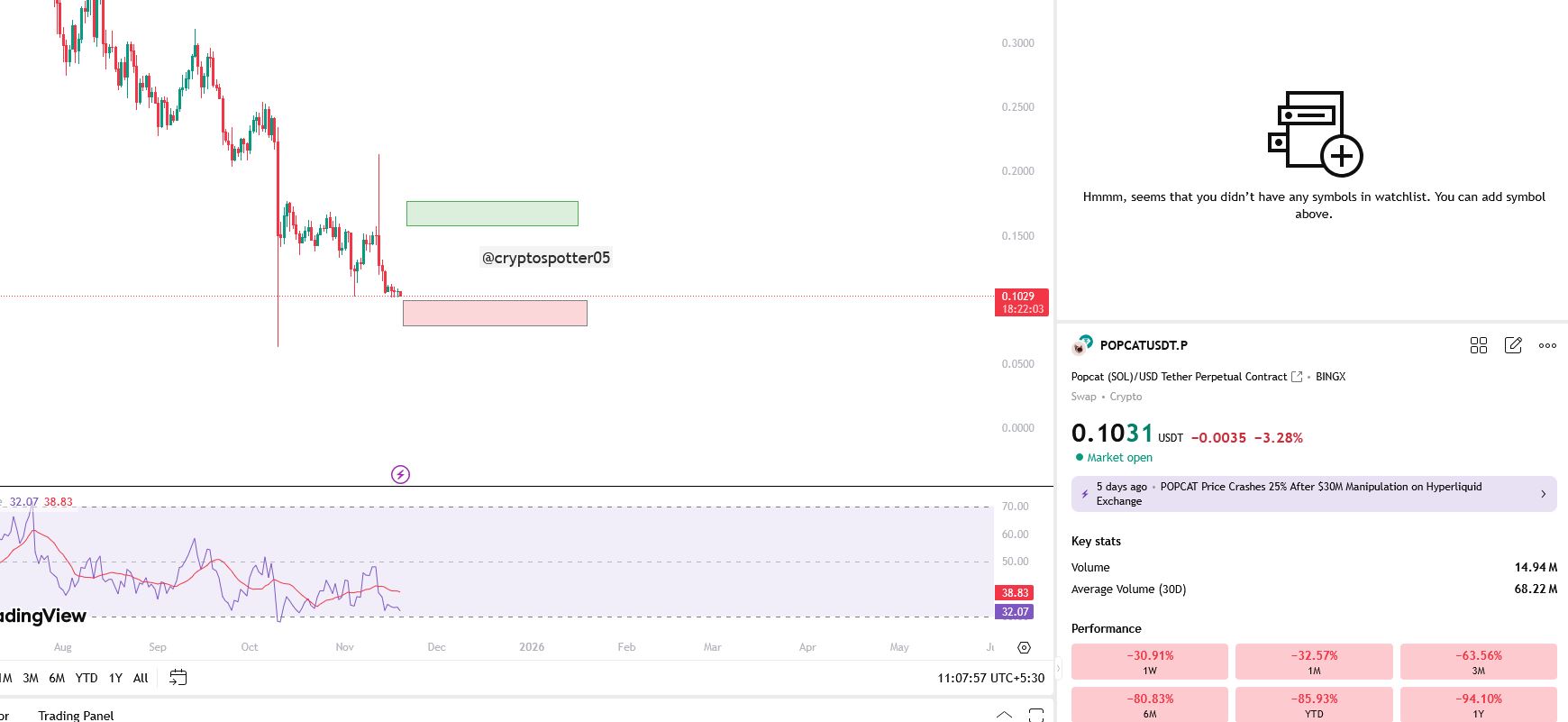
Task: Click the pencil note icon in symbol header
Action: point(1513,345)
